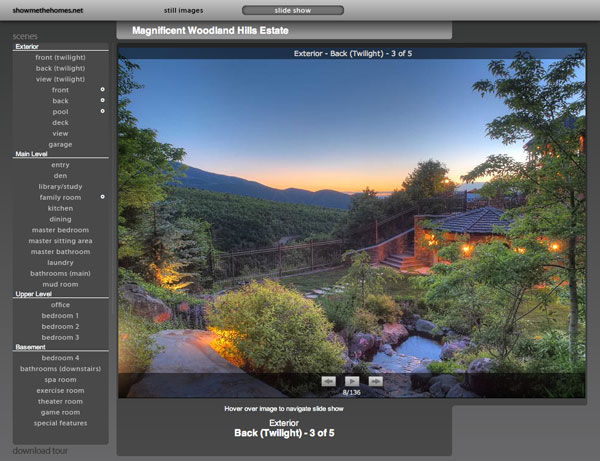Open the garage scene

60,144
